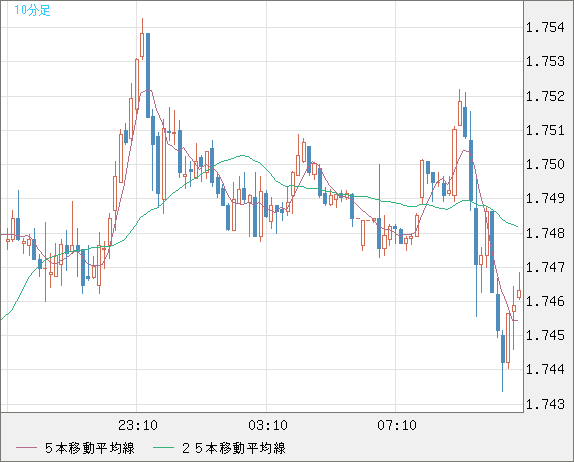Image resolution: width=574 pixels, height=462 pixels.
Task: Click the 07:10 time axis label
Action: [x=397, y=425]
